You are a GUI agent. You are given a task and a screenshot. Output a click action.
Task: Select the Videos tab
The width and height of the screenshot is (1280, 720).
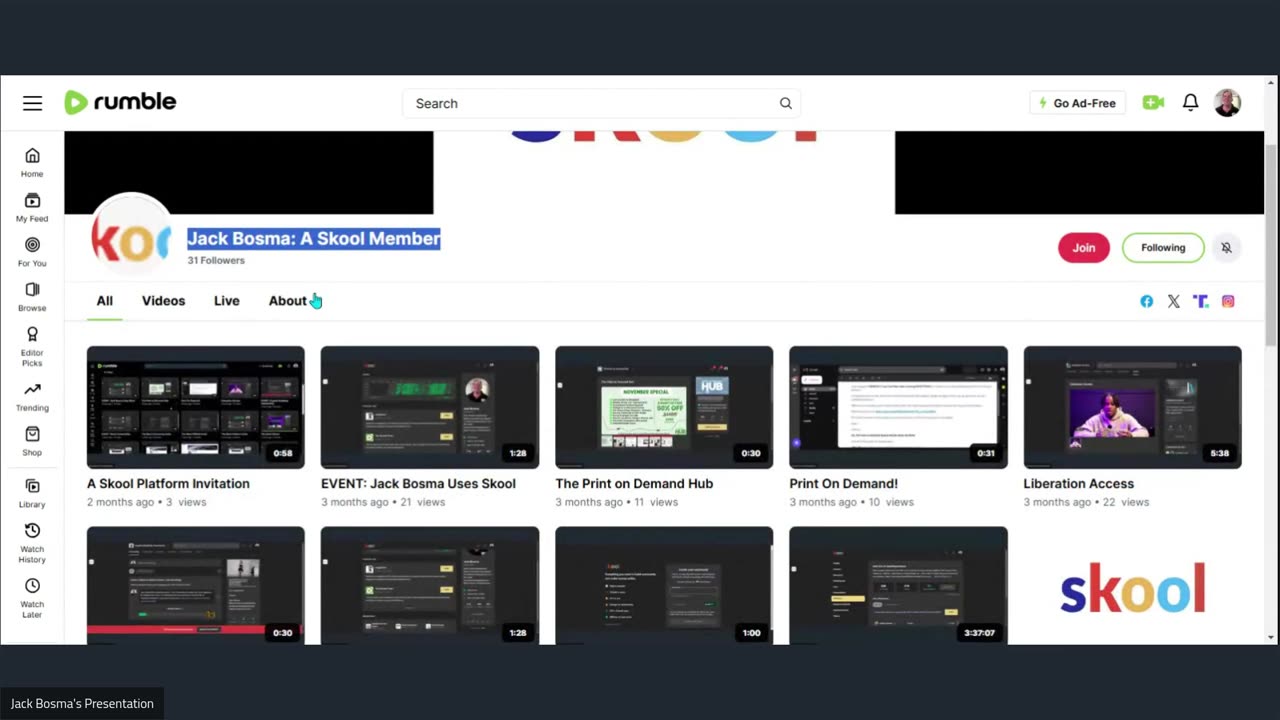pyautogui.click(x=163, y=301)
